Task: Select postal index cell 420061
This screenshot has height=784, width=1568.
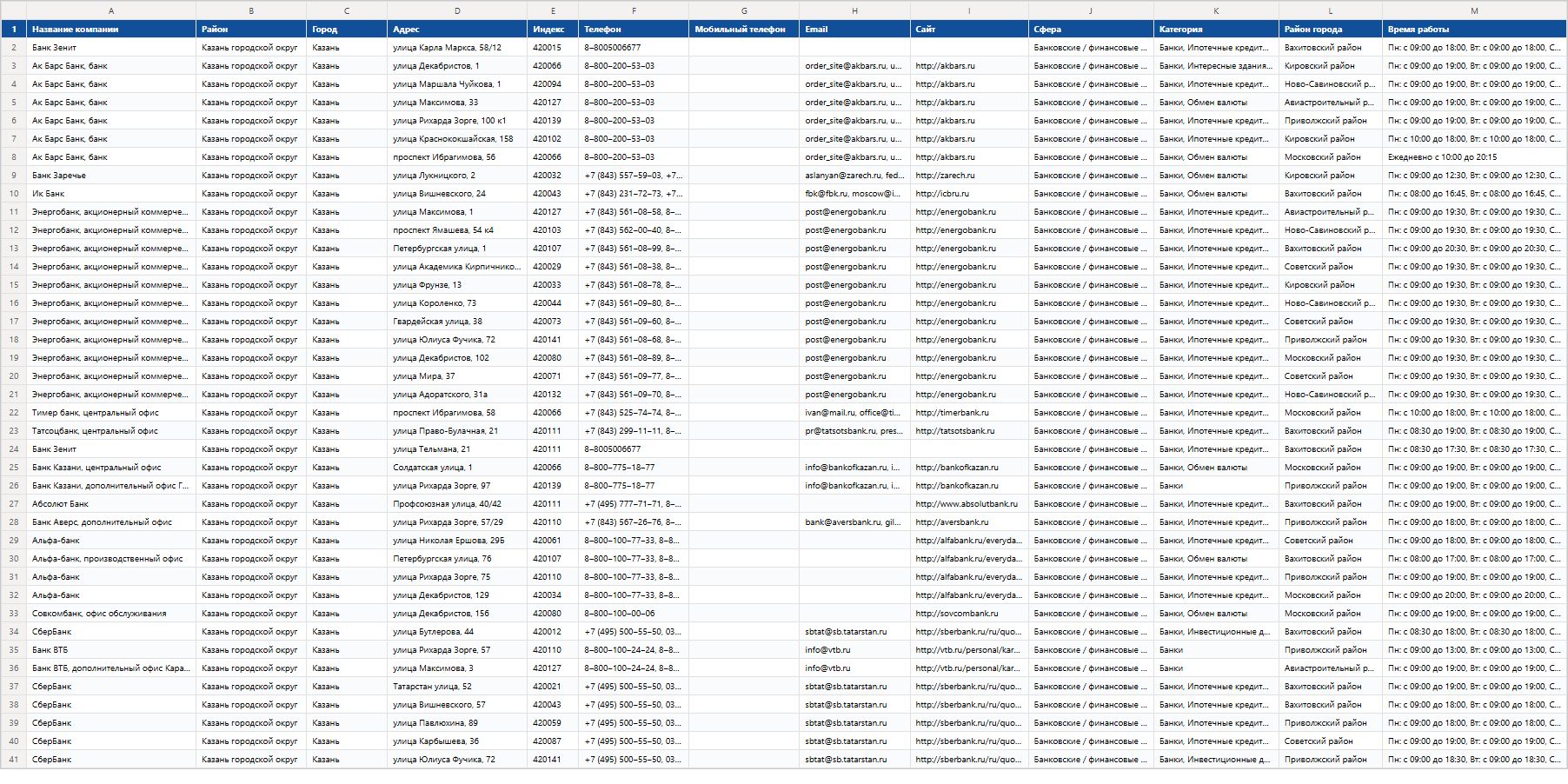Action: (553, 541)
